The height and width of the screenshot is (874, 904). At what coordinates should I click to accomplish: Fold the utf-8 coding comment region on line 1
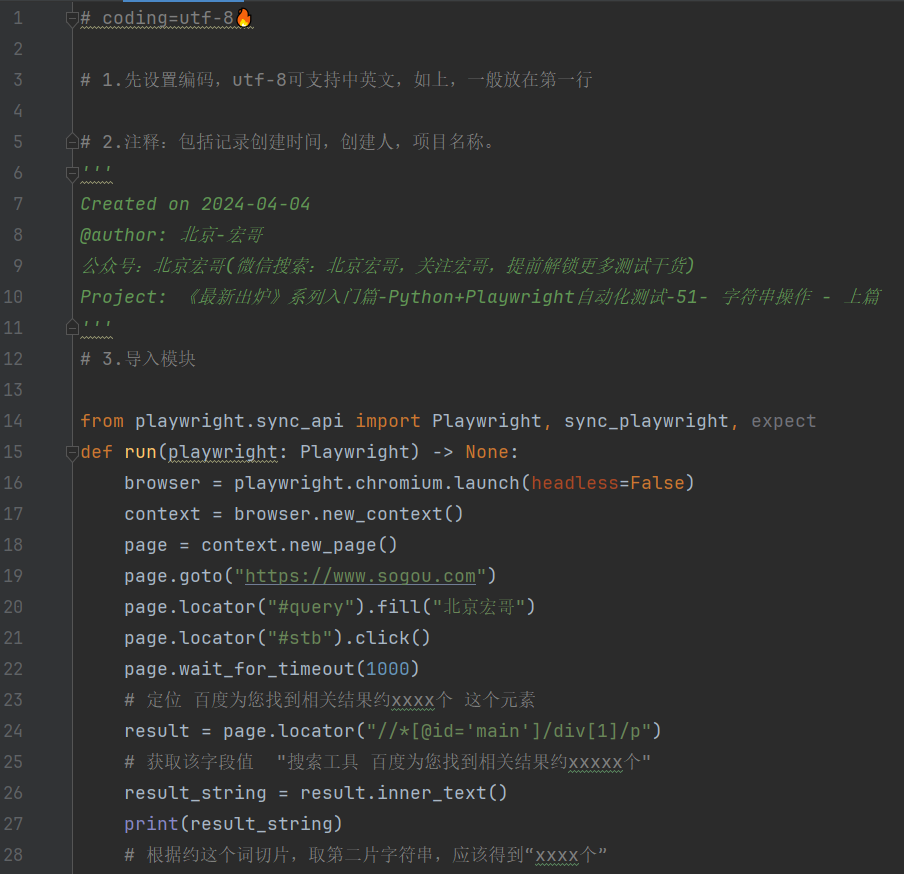pyautogui.click(x=71, y=17)
